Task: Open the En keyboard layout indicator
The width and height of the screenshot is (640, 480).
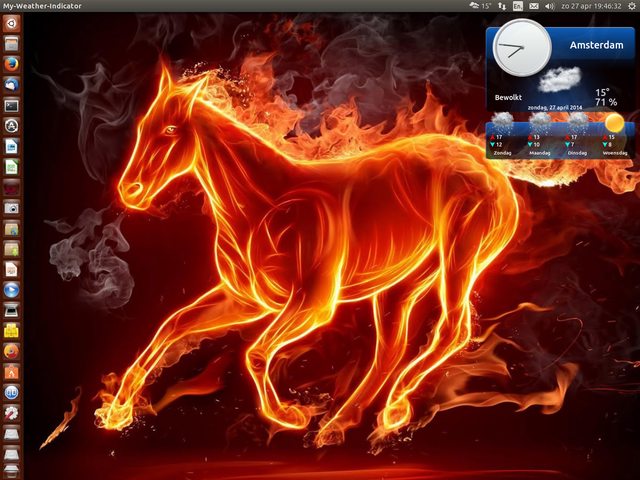Action: tap(518, 6)
